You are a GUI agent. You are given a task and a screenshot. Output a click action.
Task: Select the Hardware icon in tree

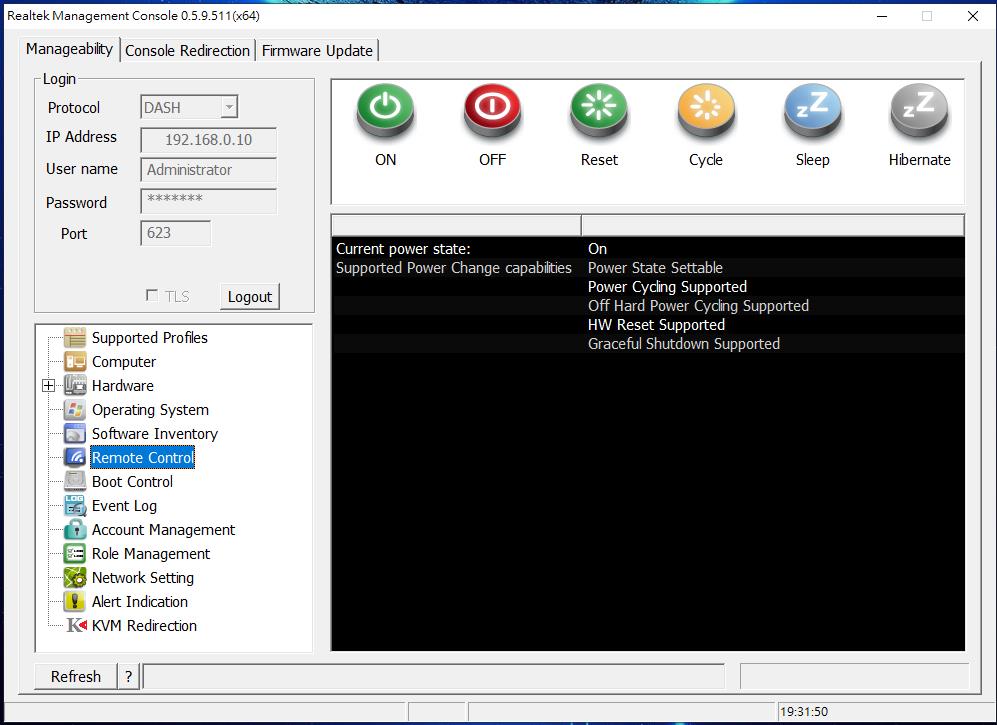pyautogui.click(x=75, y=385)
